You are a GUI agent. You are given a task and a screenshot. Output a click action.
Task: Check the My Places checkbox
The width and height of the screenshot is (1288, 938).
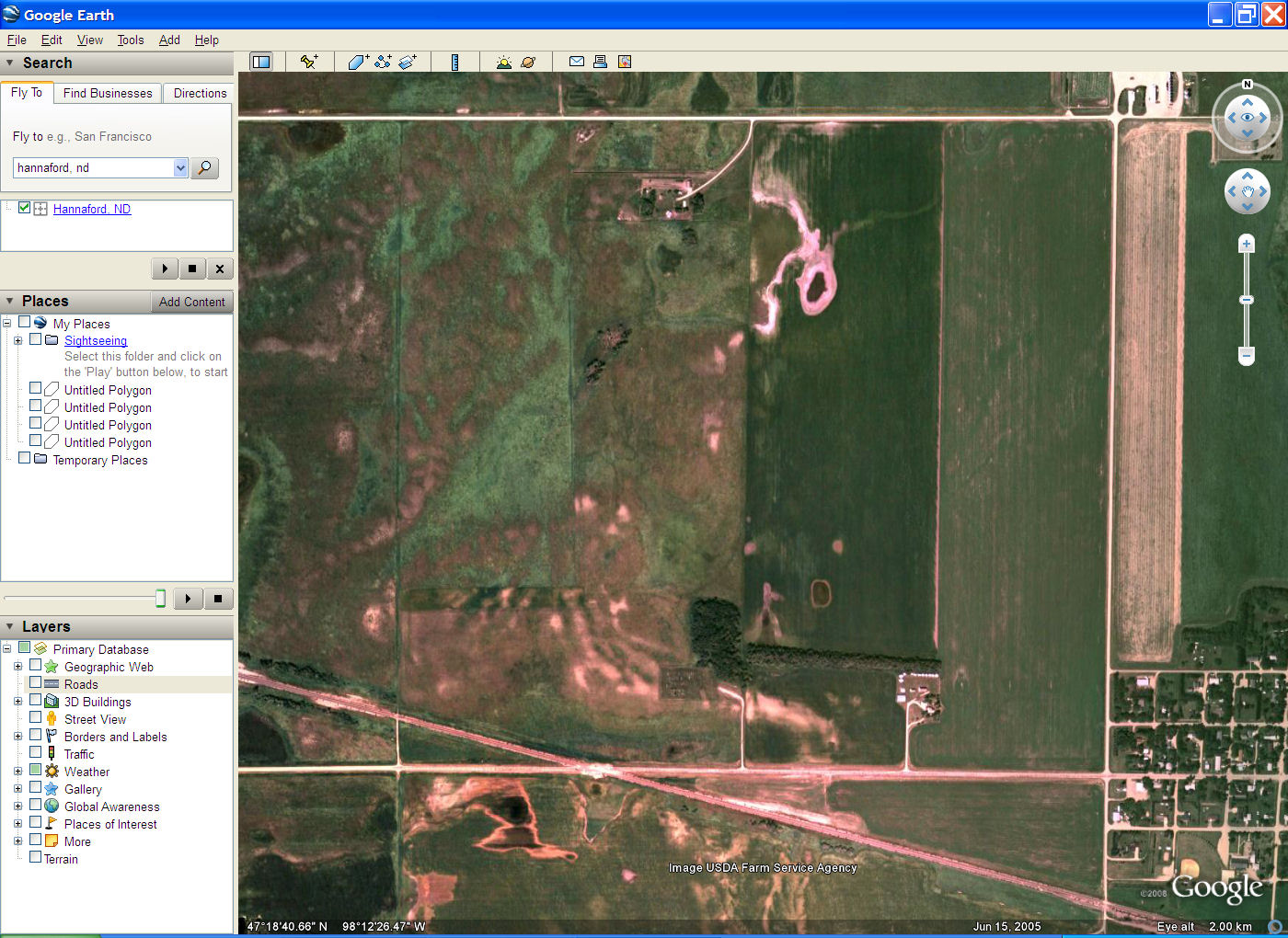coord(25,322)
